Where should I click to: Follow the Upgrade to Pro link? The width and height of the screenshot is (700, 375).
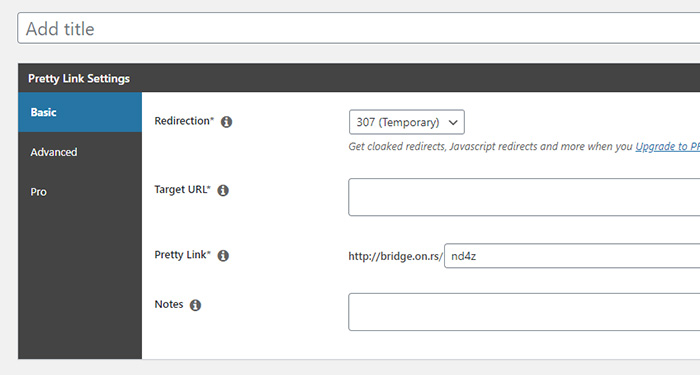point(667,146)
